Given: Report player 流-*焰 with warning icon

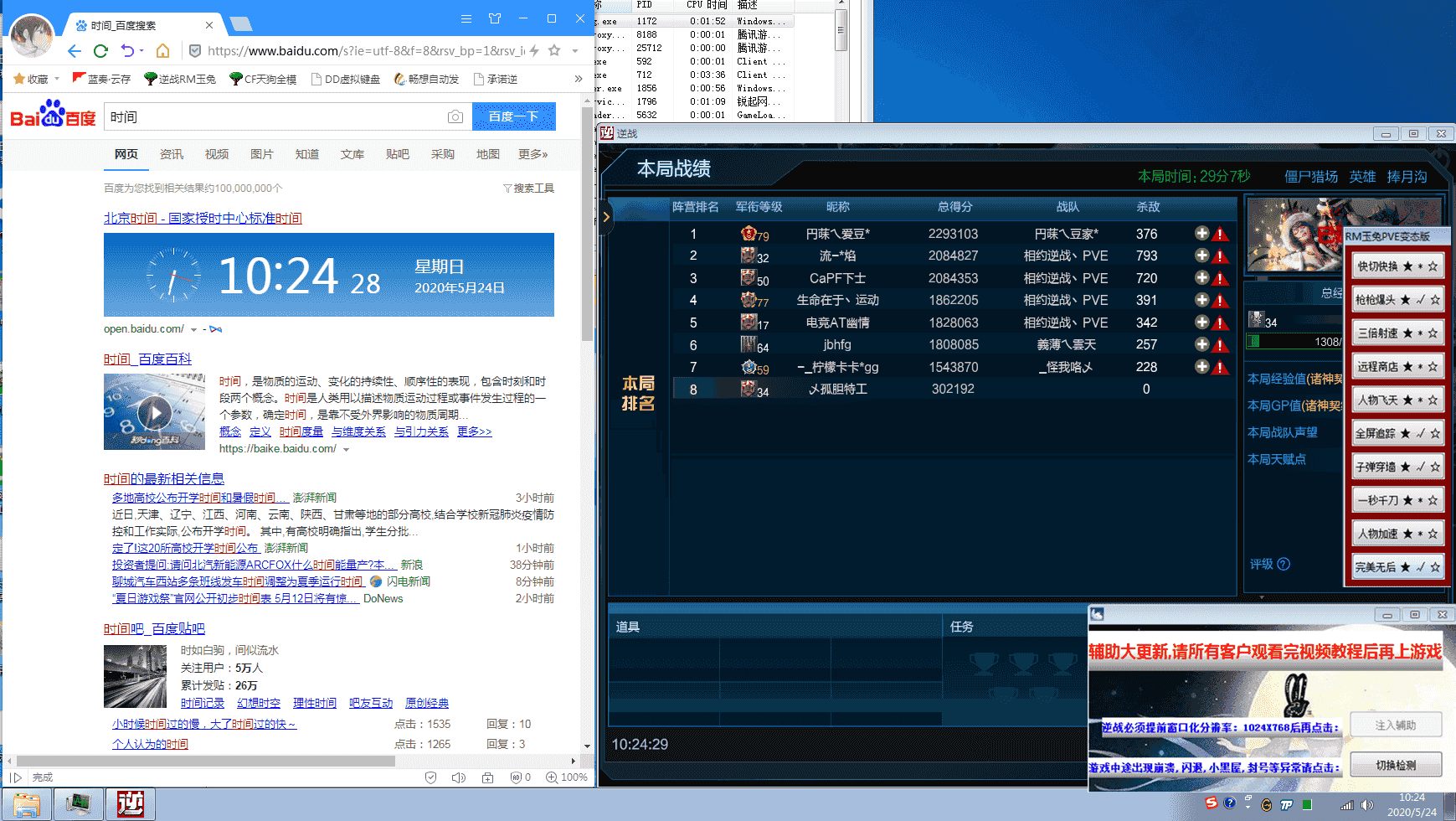Looking at the screenshot, I should tap(1220, 256).
